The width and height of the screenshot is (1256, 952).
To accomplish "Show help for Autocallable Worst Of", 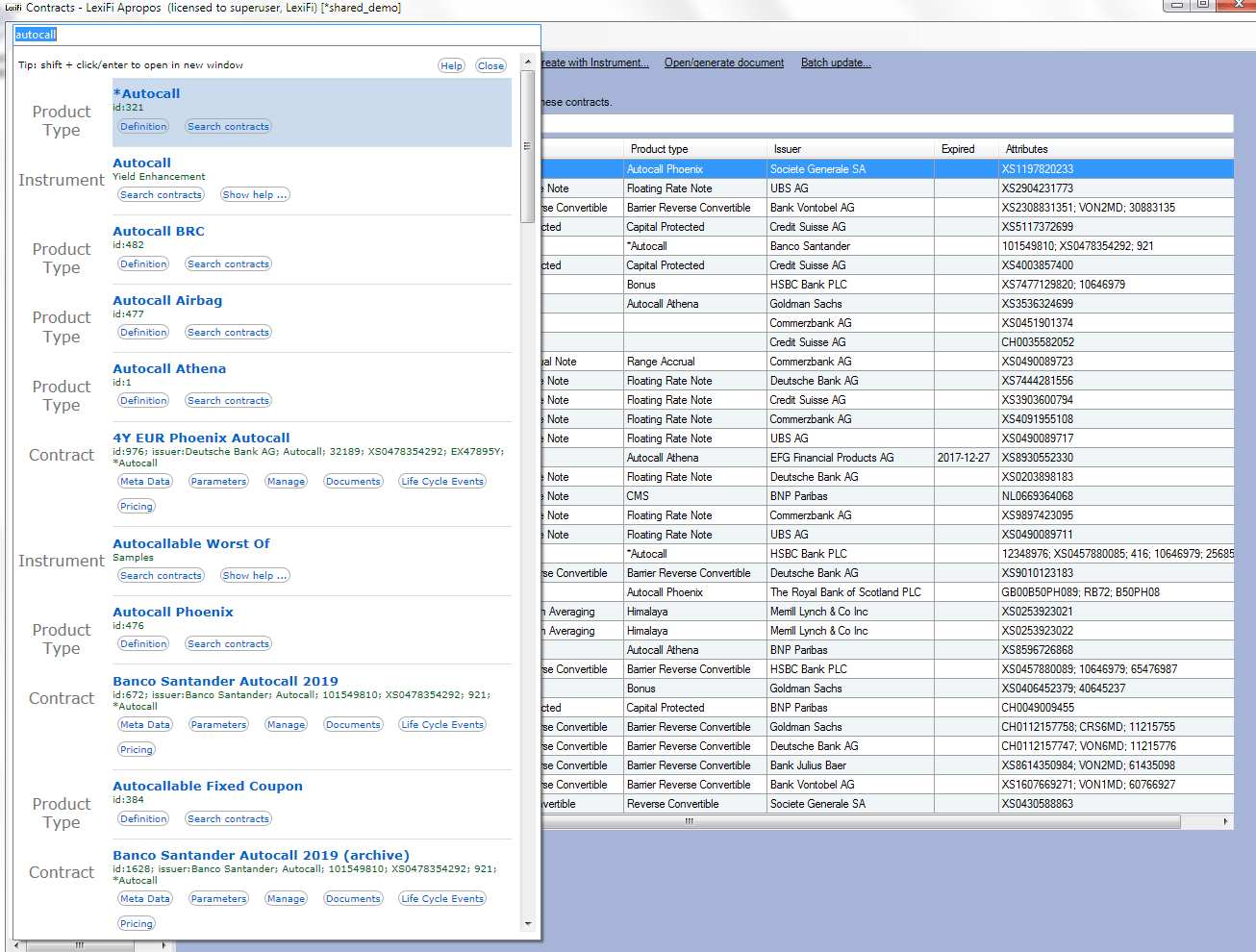I will 255,576.
